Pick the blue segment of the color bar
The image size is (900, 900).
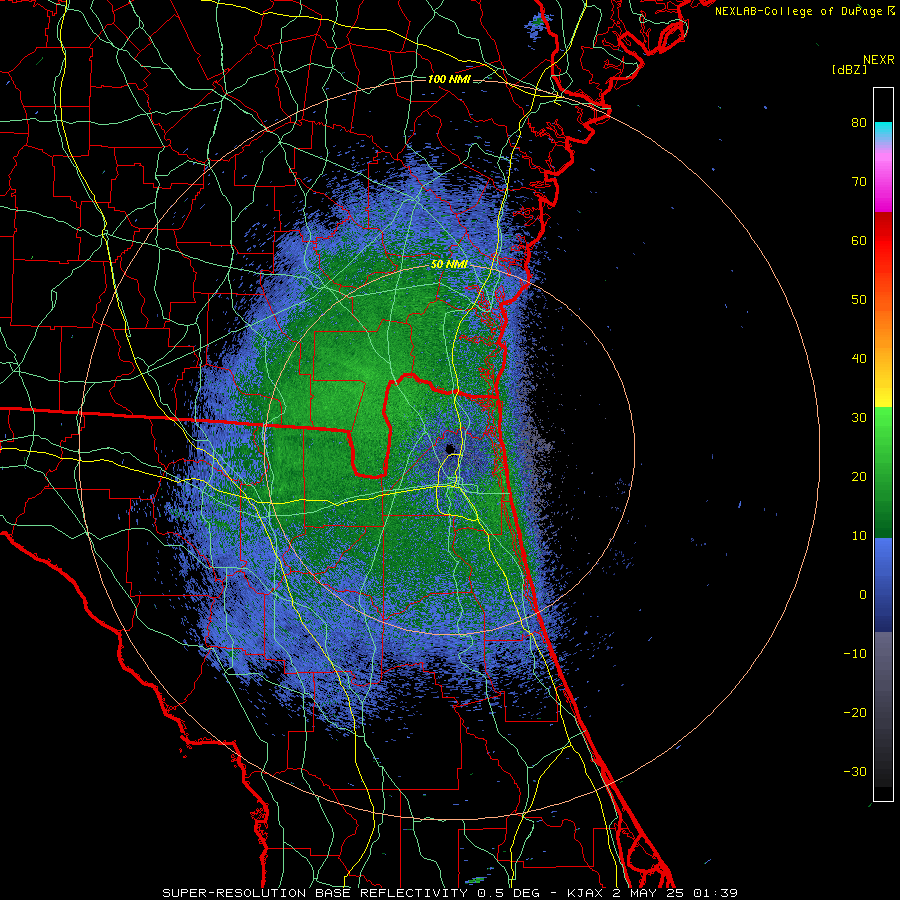pyautogui.click(x=883, y=585)
